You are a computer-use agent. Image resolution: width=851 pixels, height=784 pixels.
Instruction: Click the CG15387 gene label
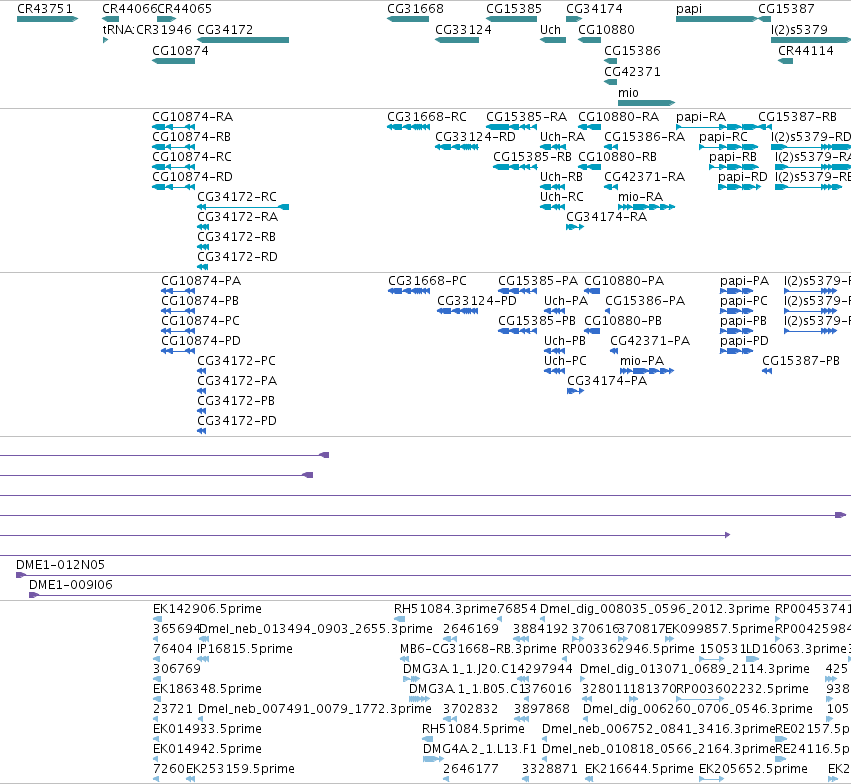[786, 9]
